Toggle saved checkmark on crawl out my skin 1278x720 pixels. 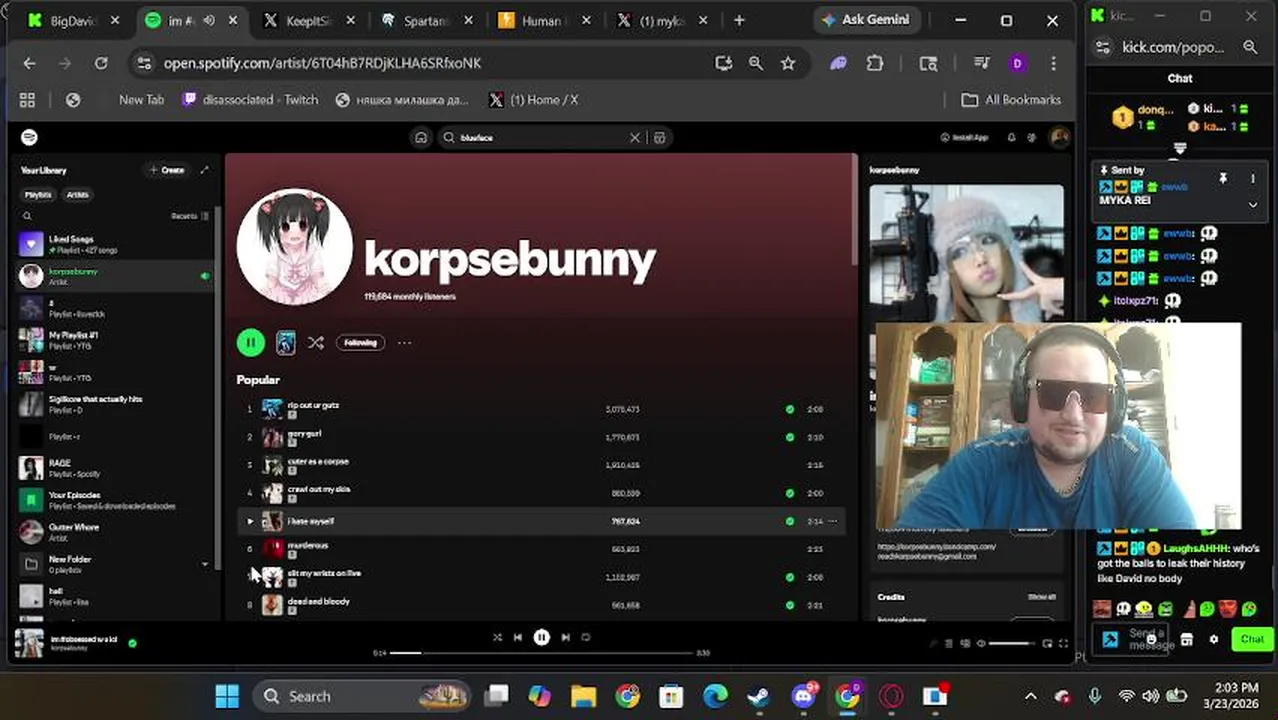[x=790, y=493]
